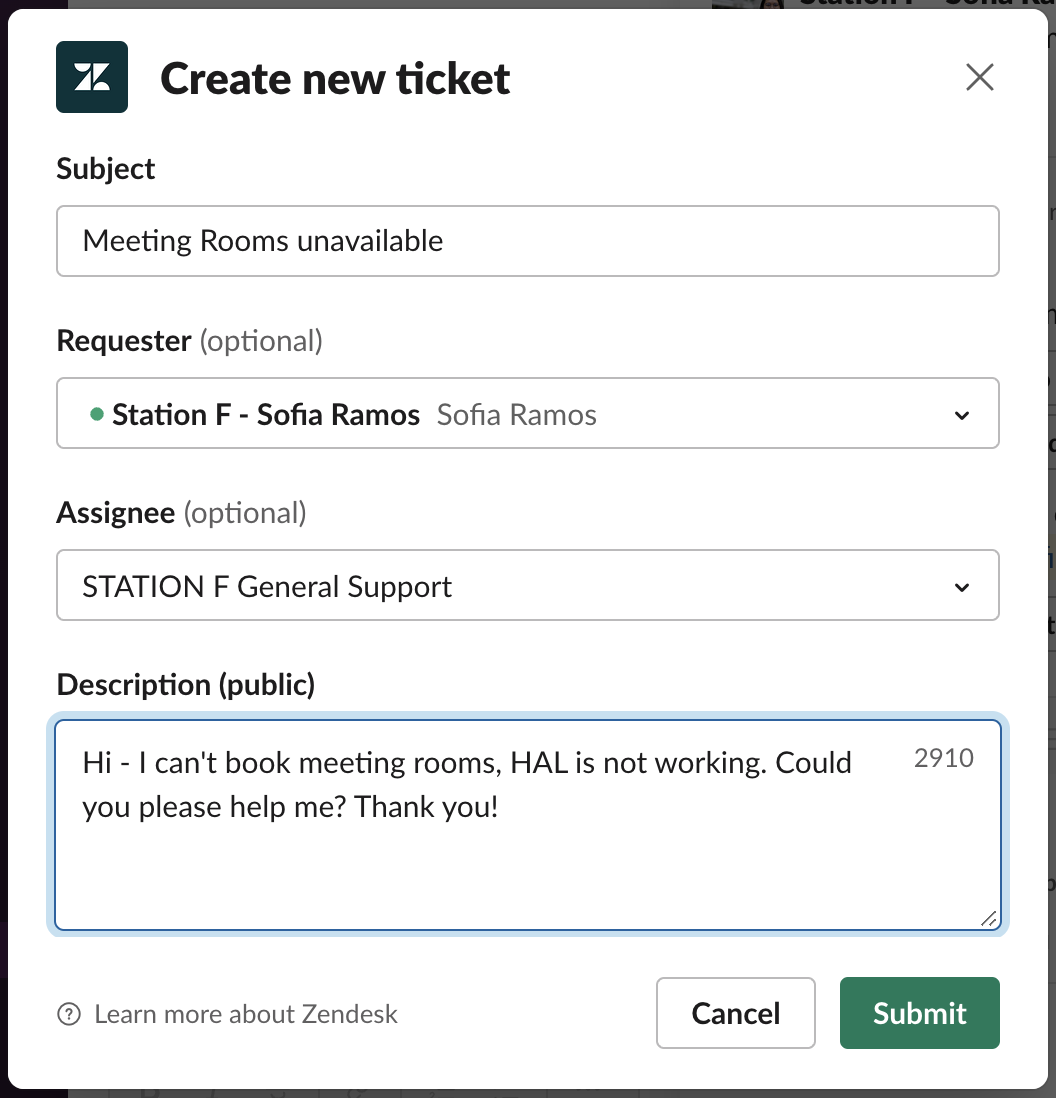This screenshot has width=1056, height=1098.
Task: Open the Requester dropdown
Action: 528,413
